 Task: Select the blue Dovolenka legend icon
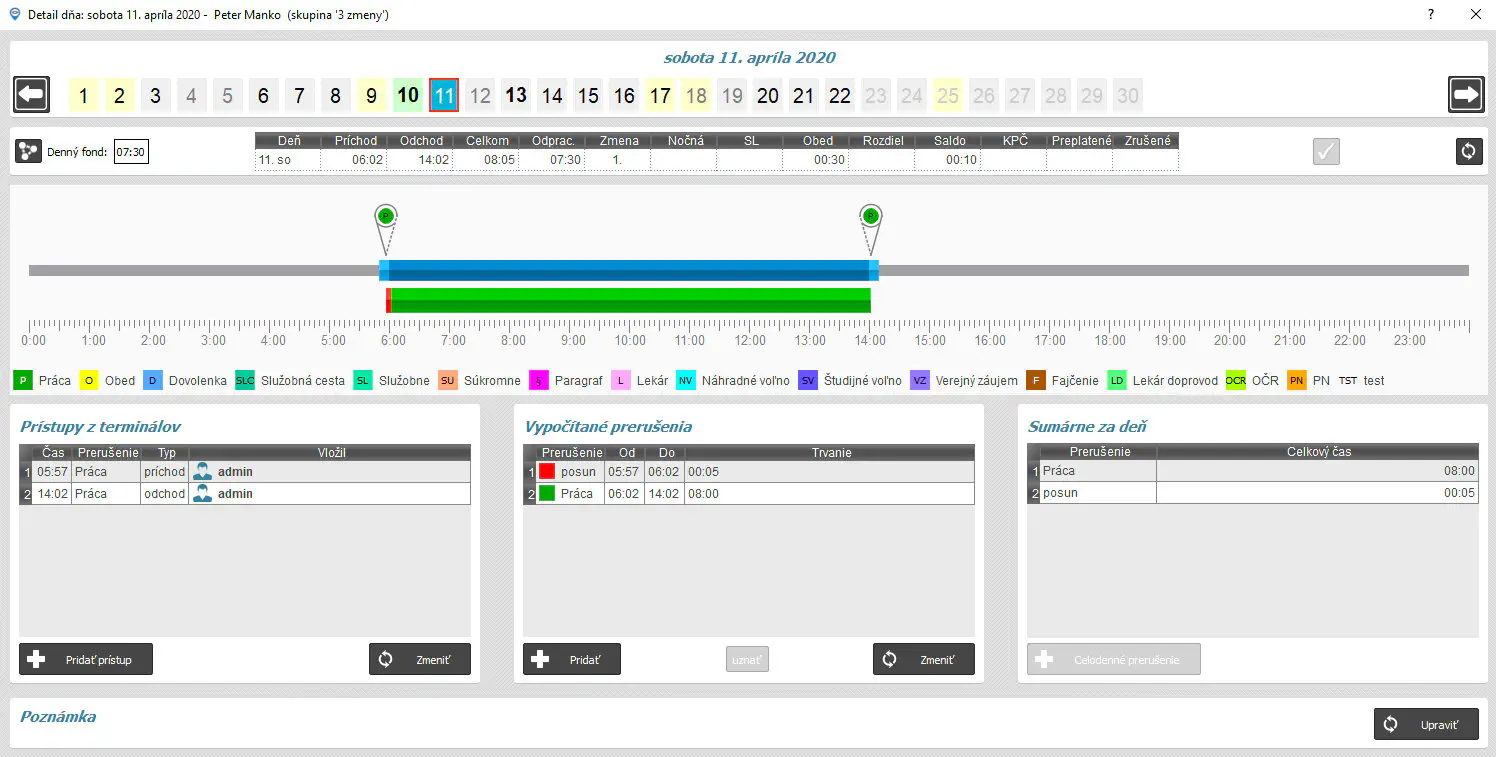click(x=153, y=380)
